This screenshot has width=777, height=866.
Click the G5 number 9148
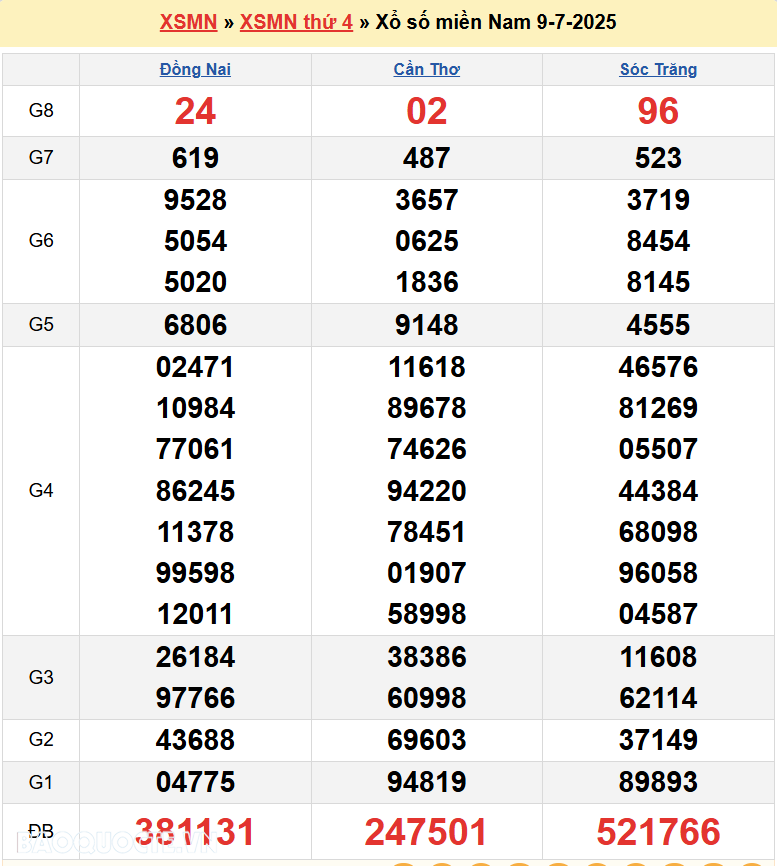click(427, 325)
